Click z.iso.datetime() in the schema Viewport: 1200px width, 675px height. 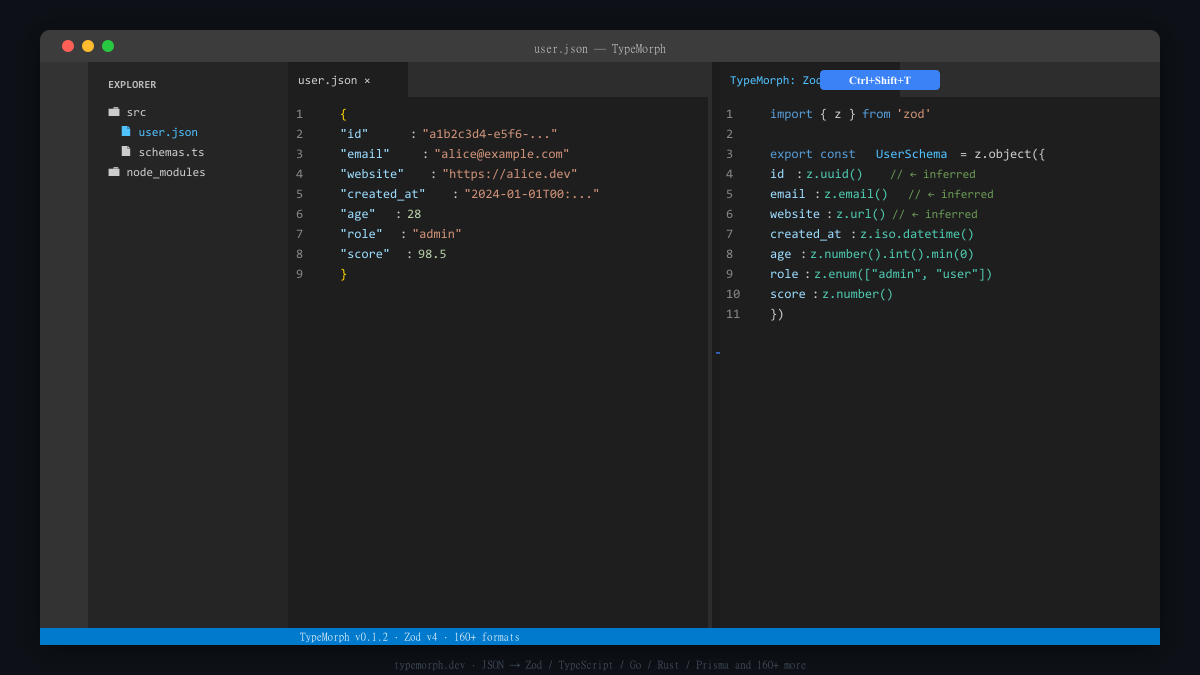[917, 234]
